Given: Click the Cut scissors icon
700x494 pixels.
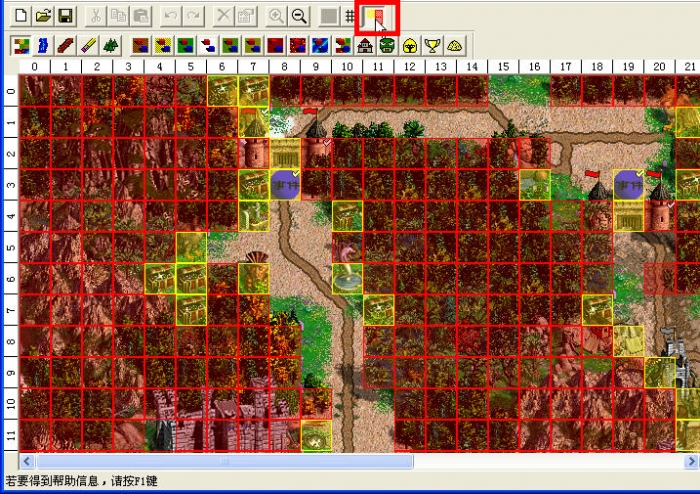Looking at the screenshot, I should tap(95, 16).
